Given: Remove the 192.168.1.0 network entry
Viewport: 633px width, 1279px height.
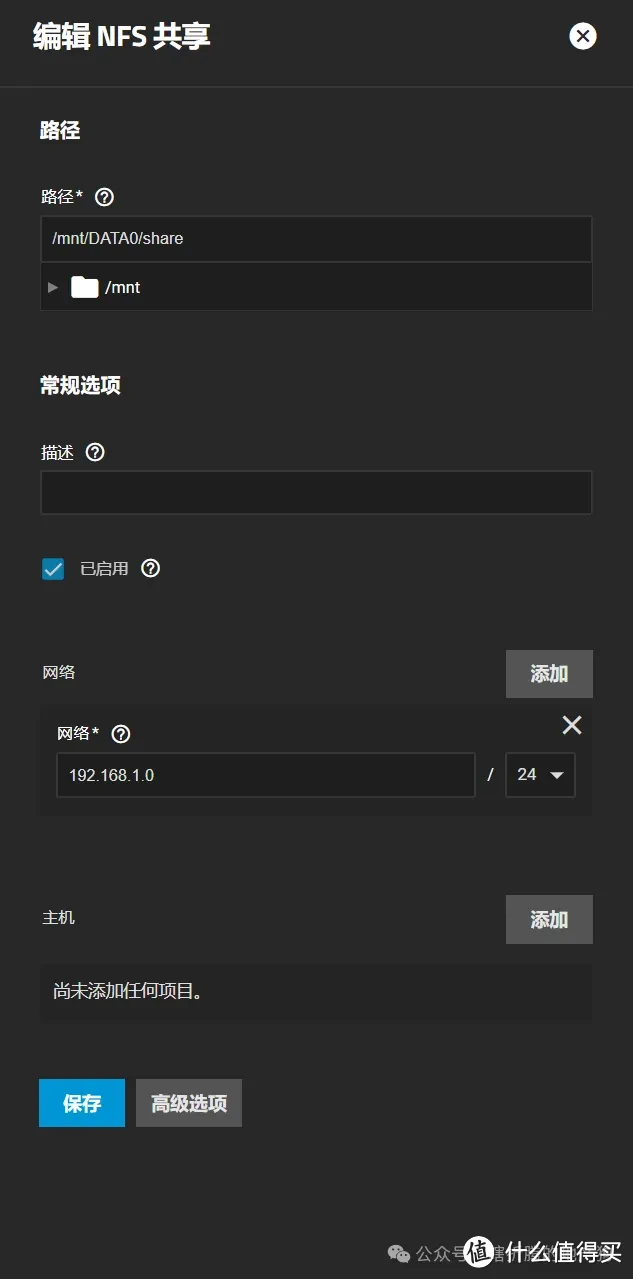Looking at the screenshot, I should pos(571,725).
